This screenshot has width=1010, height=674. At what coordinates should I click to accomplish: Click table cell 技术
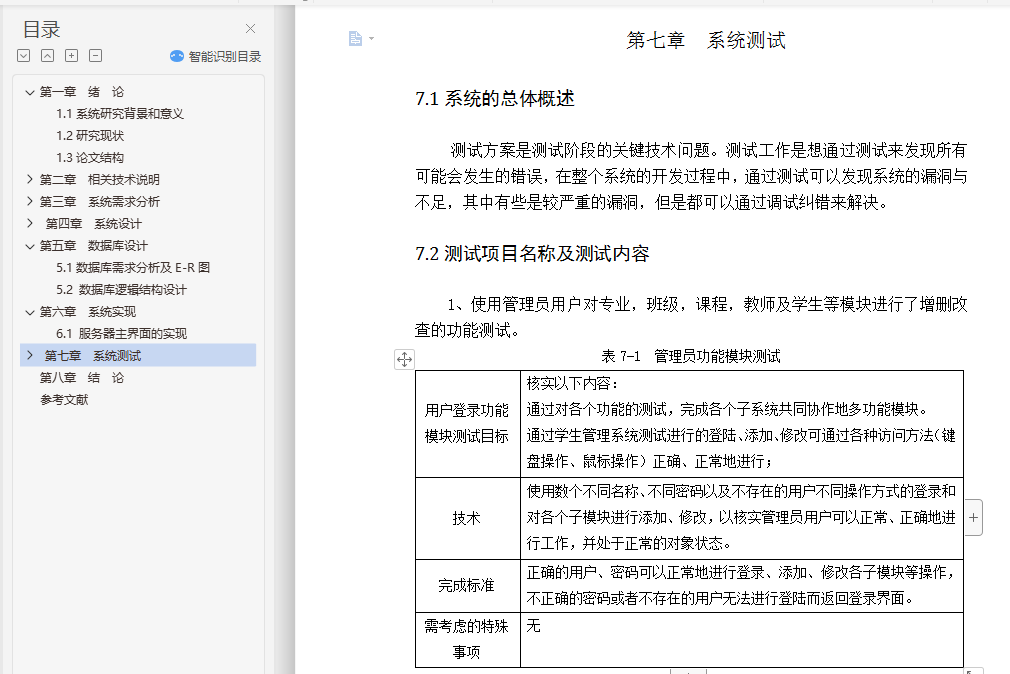coord(468,518)
